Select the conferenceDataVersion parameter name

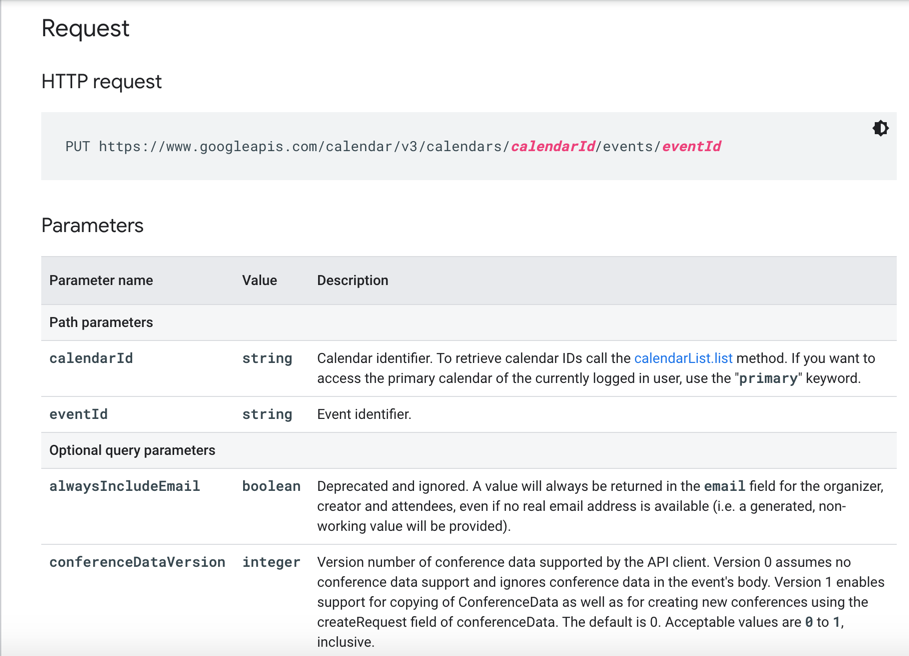137,562
